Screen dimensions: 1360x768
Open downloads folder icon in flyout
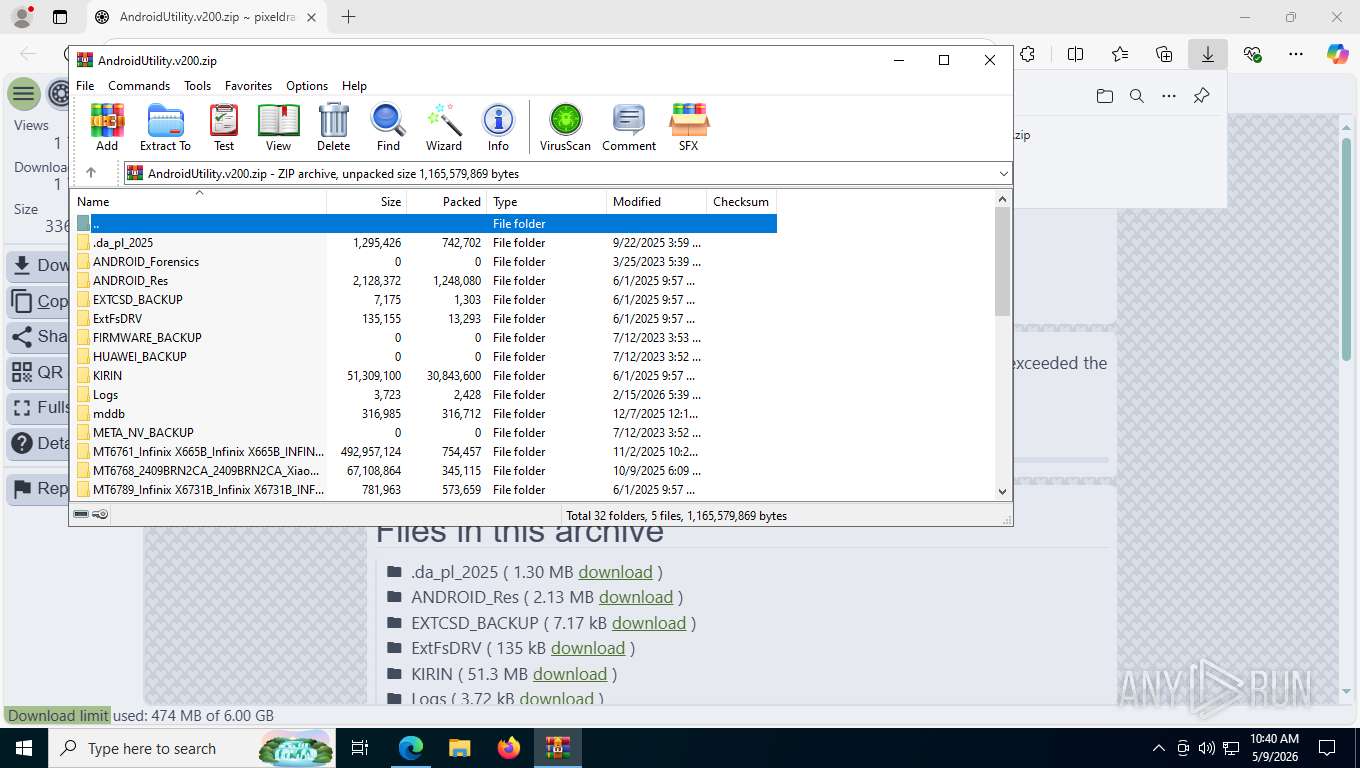[x=1104, y=96]
